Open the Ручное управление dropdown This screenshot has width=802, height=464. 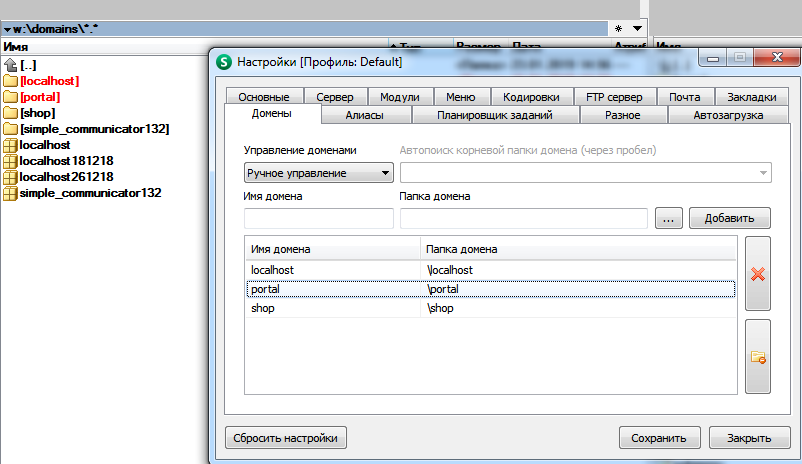coord(319,173)
